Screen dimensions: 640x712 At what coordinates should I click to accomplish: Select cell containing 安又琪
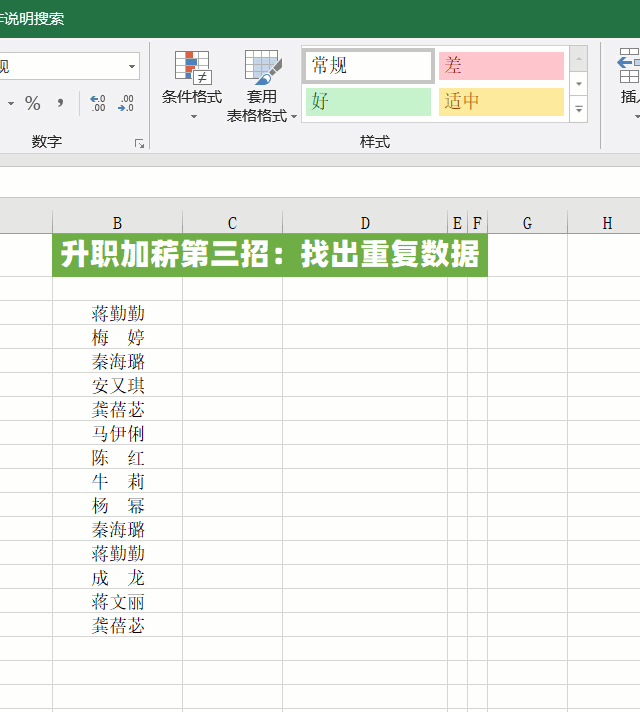[118, 385]
